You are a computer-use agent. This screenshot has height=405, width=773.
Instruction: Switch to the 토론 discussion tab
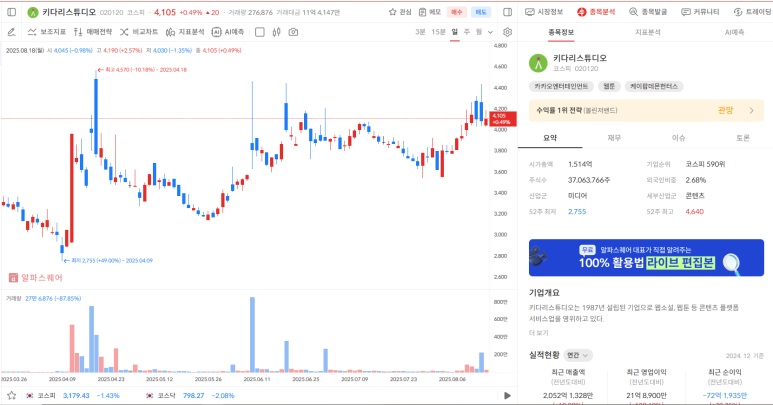pyautogui.click(x=742, y=138)
